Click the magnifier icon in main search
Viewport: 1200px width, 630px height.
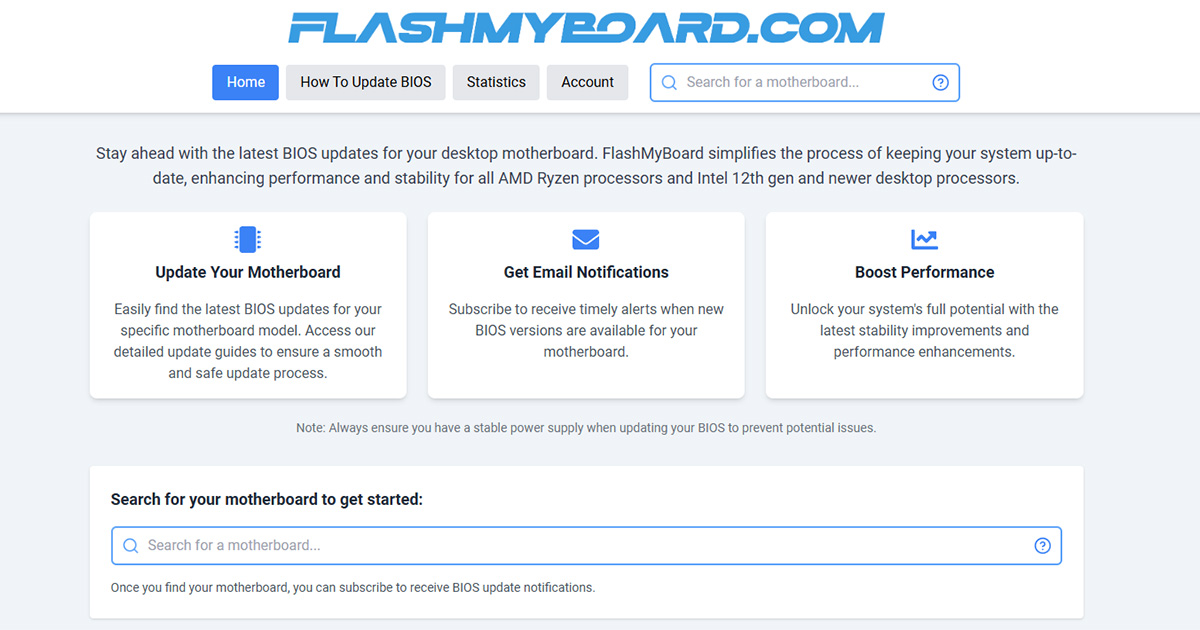coord(130,546)
